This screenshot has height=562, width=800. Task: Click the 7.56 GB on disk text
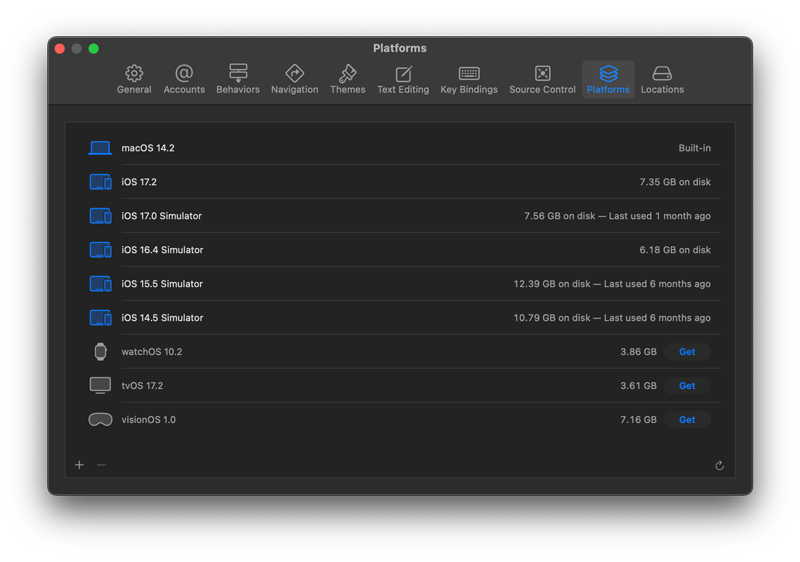[x=560, y=216]
